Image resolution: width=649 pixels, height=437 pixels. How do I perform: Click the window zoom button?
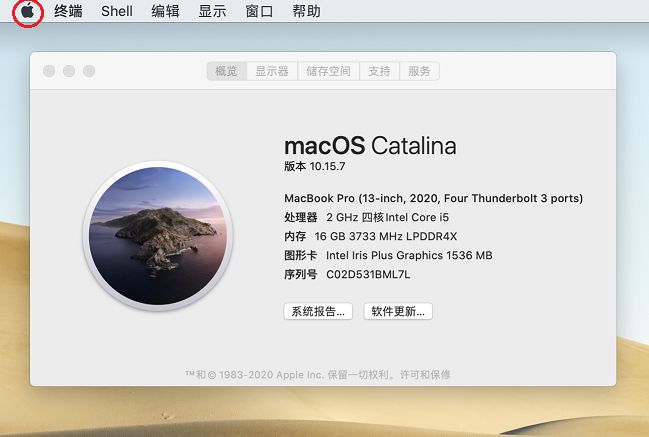pos(89,71)
